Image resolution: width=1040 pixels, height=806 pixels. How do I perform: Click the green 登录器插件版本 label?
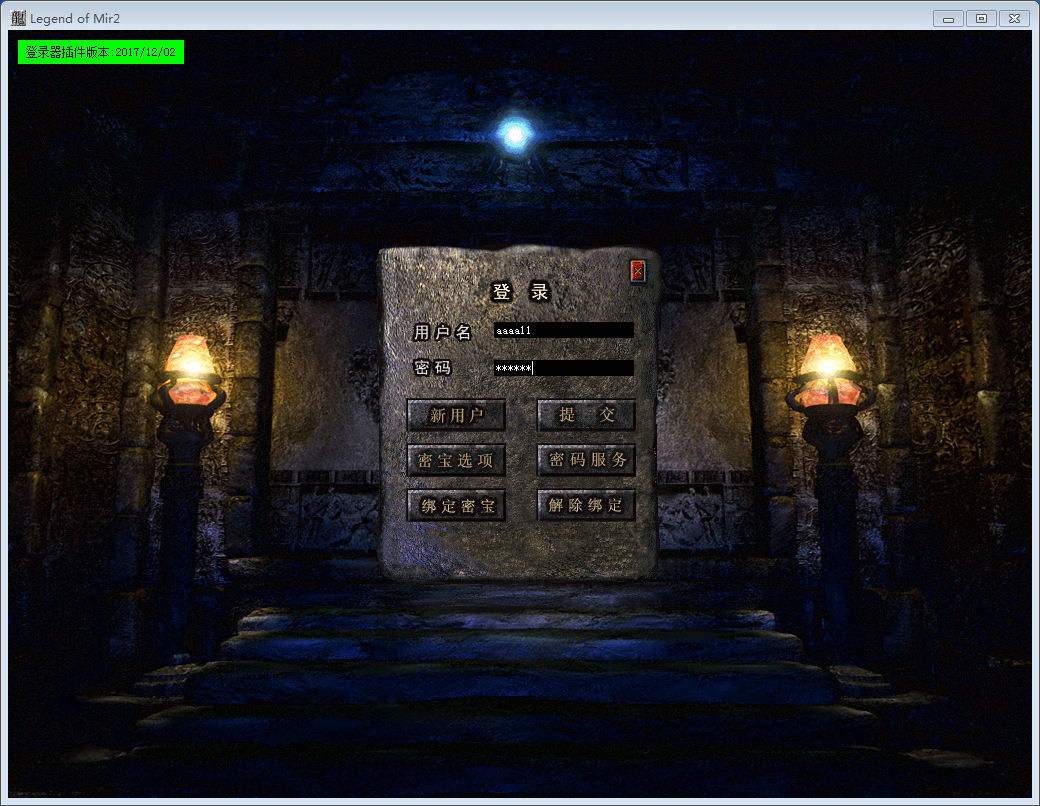101,52
